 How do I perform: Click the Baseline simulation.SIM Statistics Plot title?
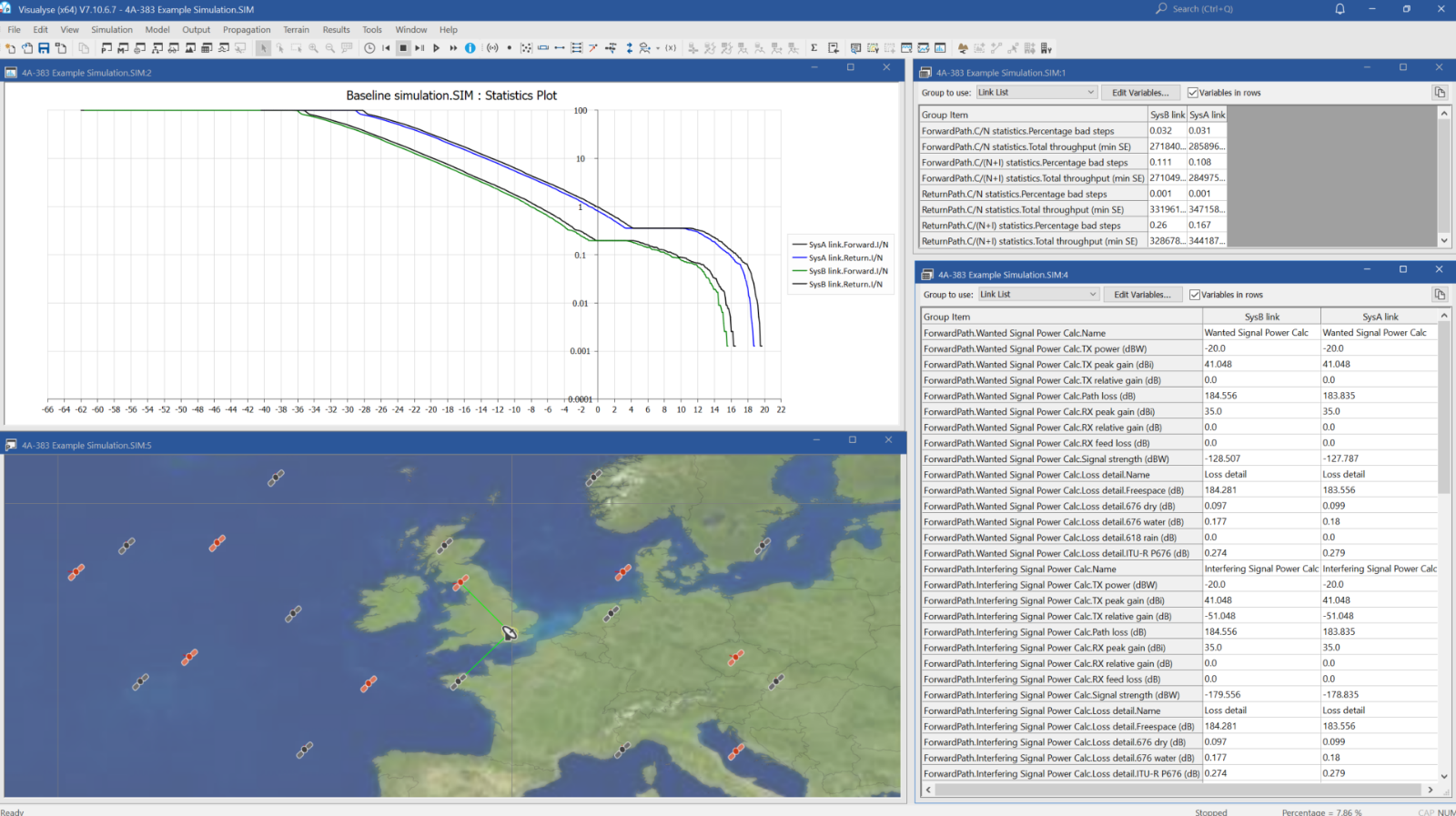[451, 96]
